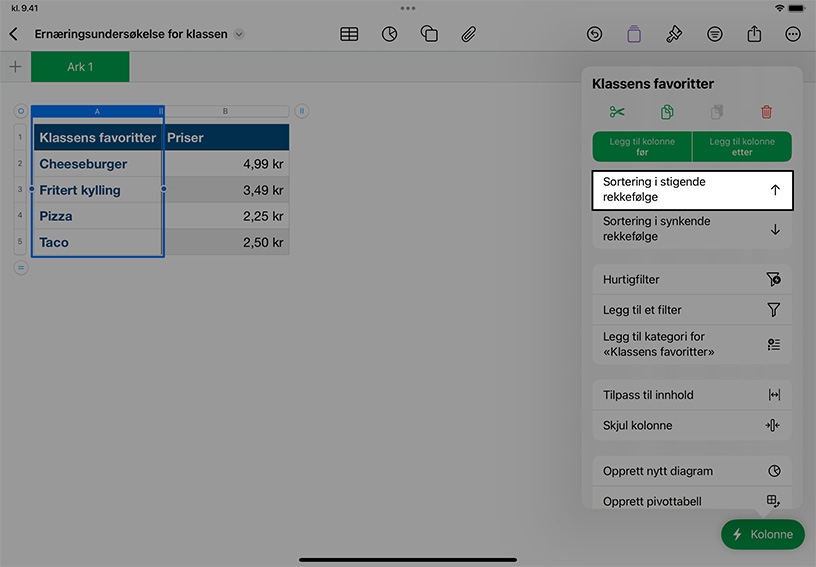Click the Priser header cell
The image size is (816, 567).
tap(226, 137)
